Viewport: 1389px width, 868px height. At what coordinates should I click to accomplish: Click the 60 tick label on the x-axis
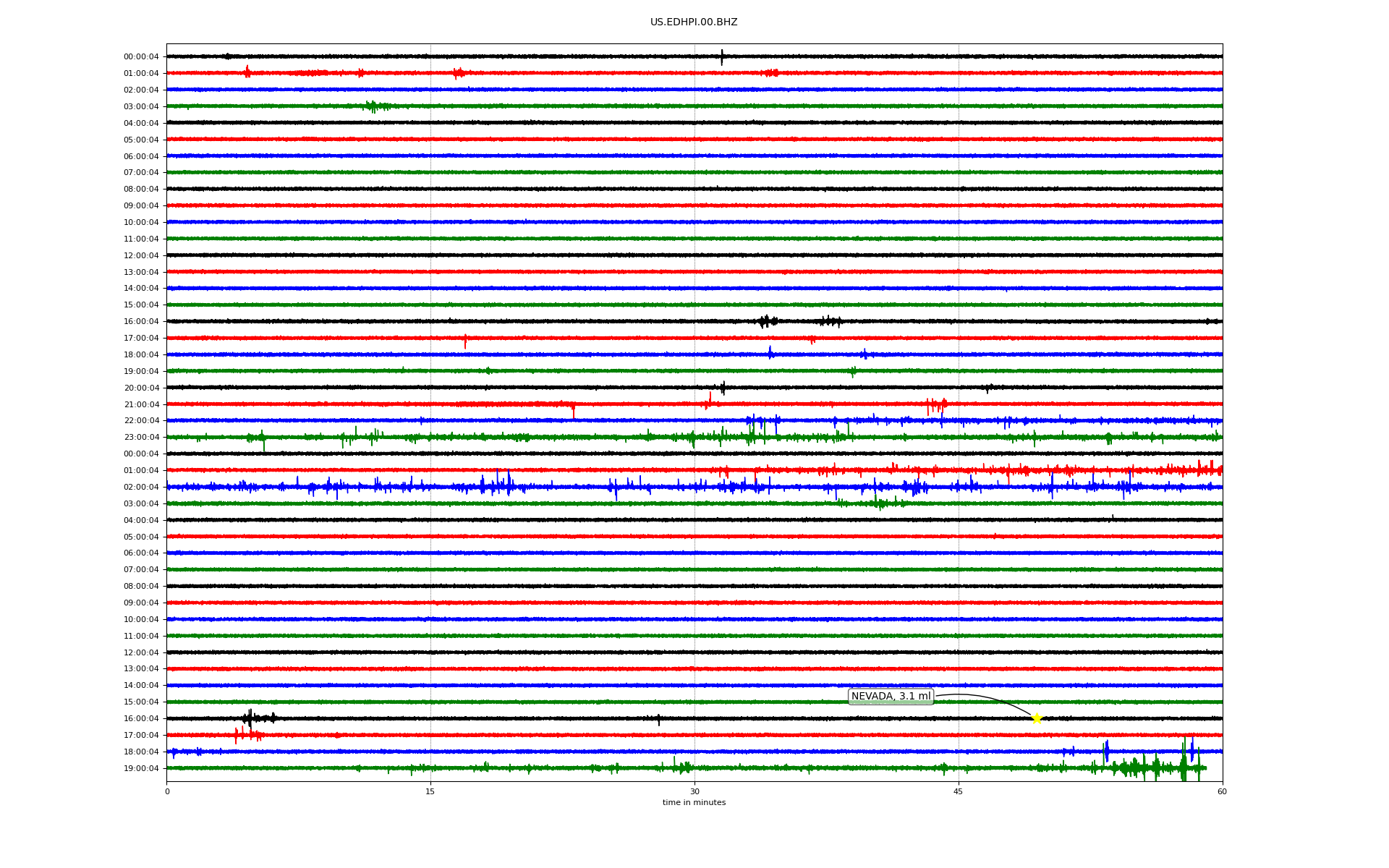point(1222,791)
